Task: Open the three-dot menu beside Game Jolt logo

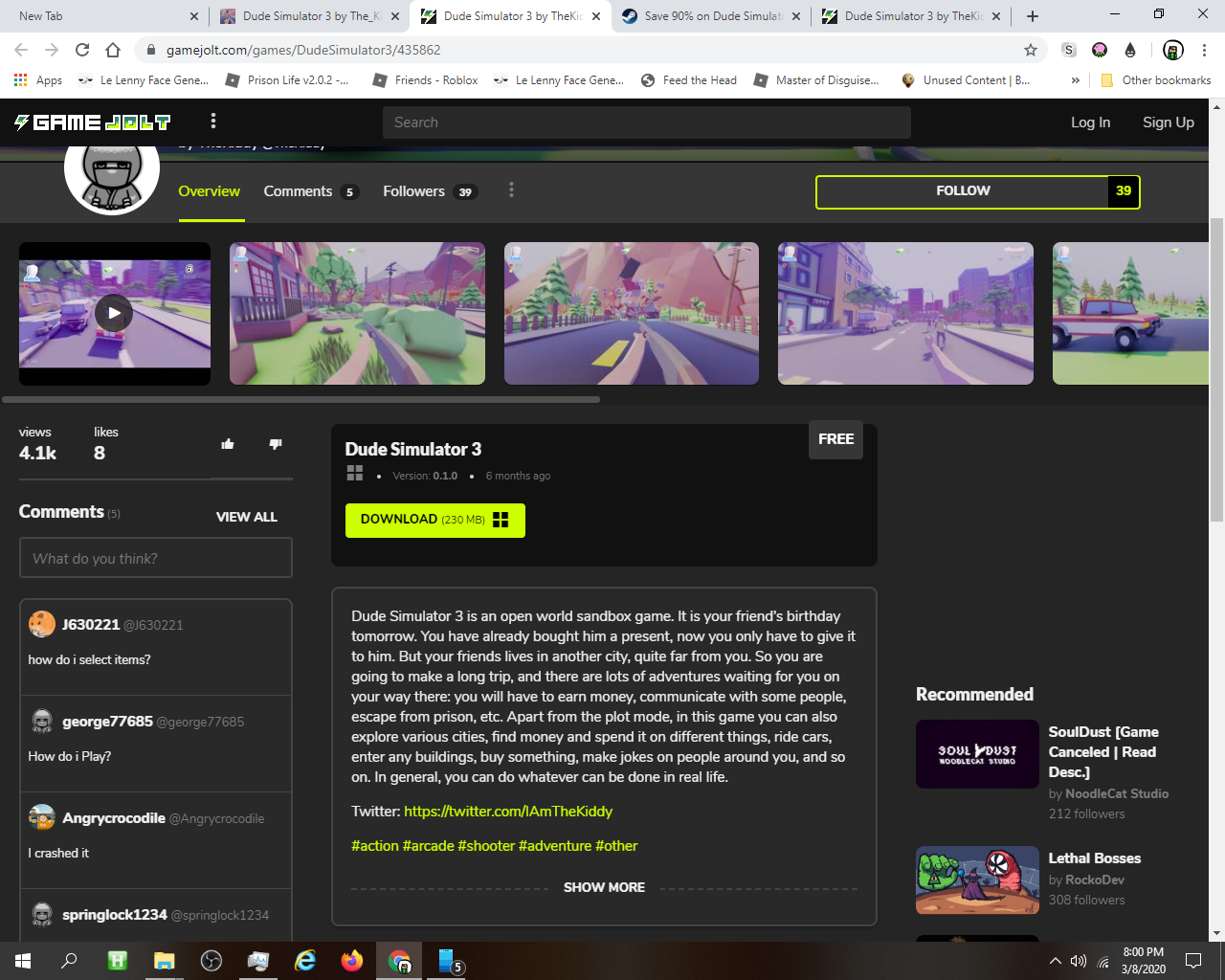Action: [x=213, y=121]
